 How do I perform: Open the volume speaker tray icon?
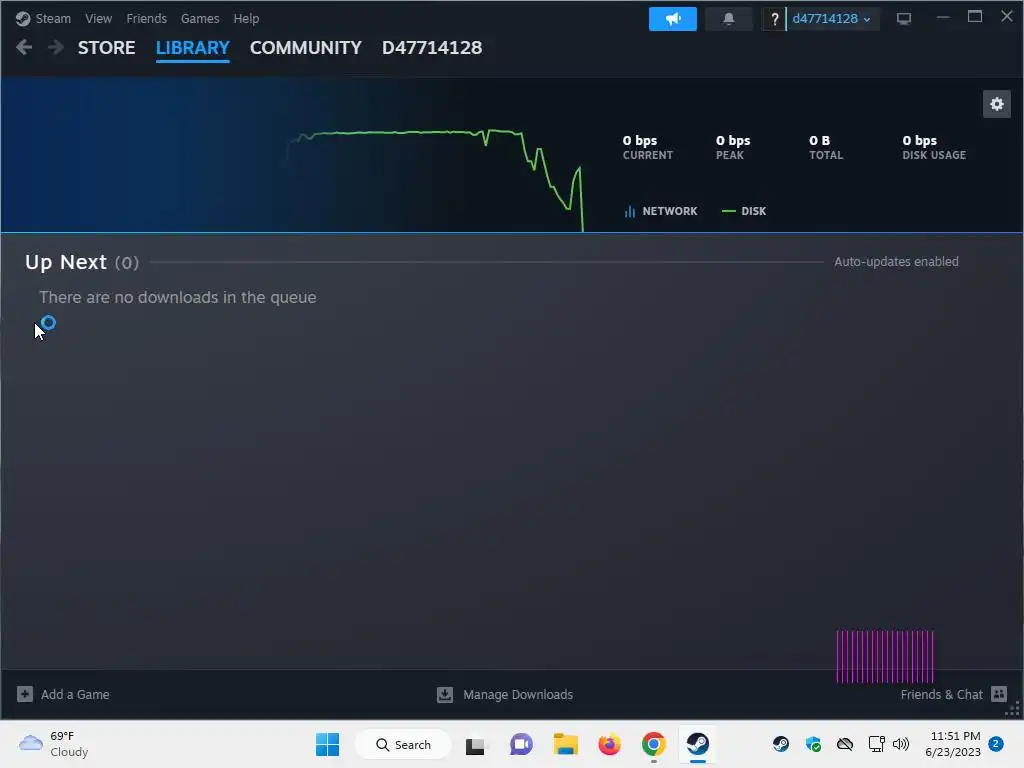tap(901, 744)
